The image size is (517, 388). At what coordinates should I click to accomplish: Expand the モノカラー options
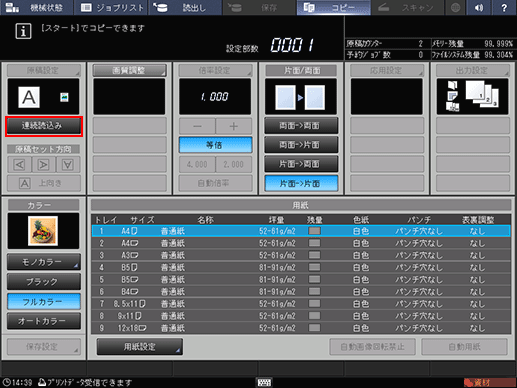[44, 262]
